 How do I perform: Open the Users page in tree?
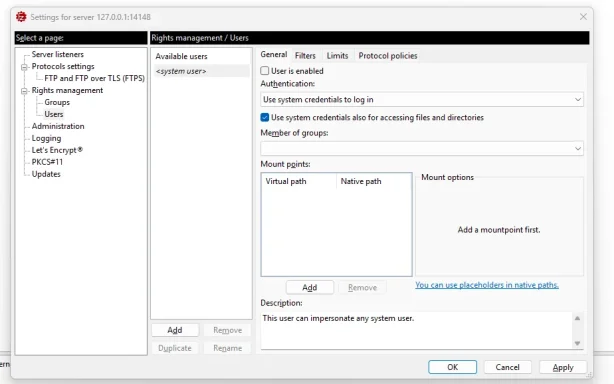(x=54, y=114)
